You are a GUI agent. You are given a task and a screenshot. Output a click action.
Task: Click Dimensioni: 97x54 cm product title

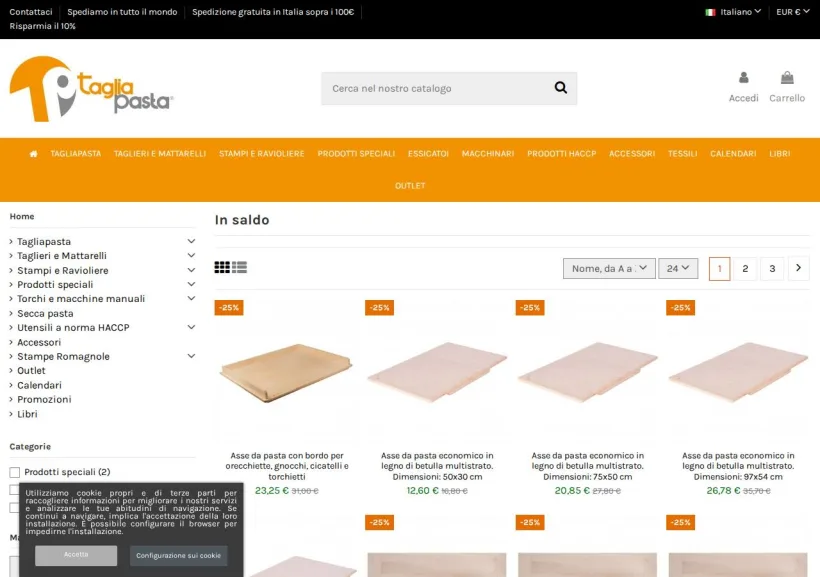[x=738, y=466]
